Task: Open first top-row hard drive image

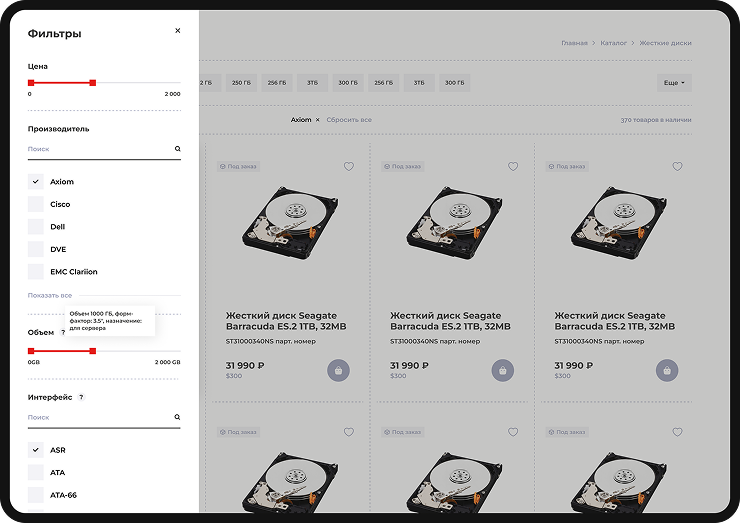Action: (290, 222)
